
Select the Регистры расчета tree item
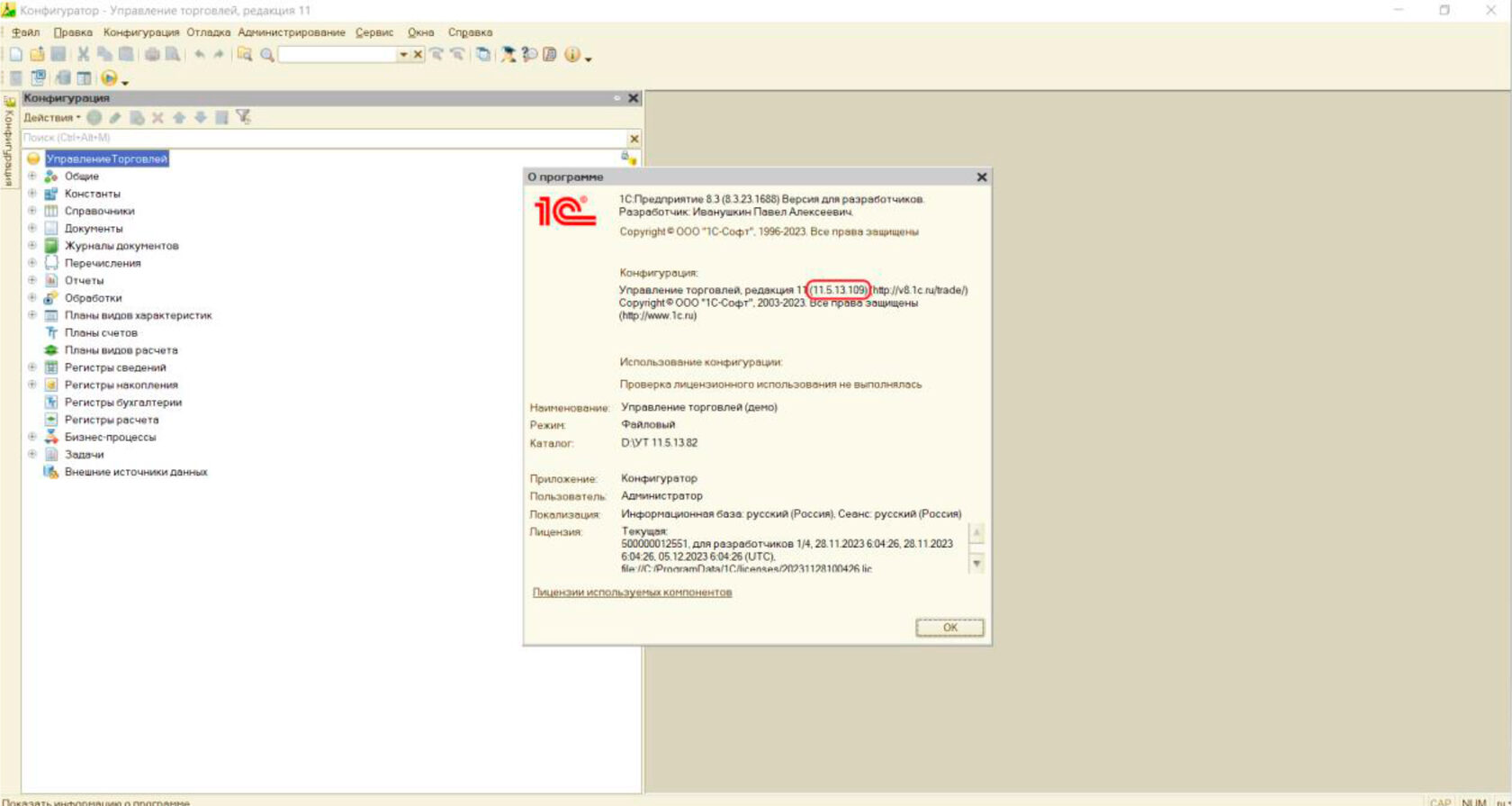[112, 420]
